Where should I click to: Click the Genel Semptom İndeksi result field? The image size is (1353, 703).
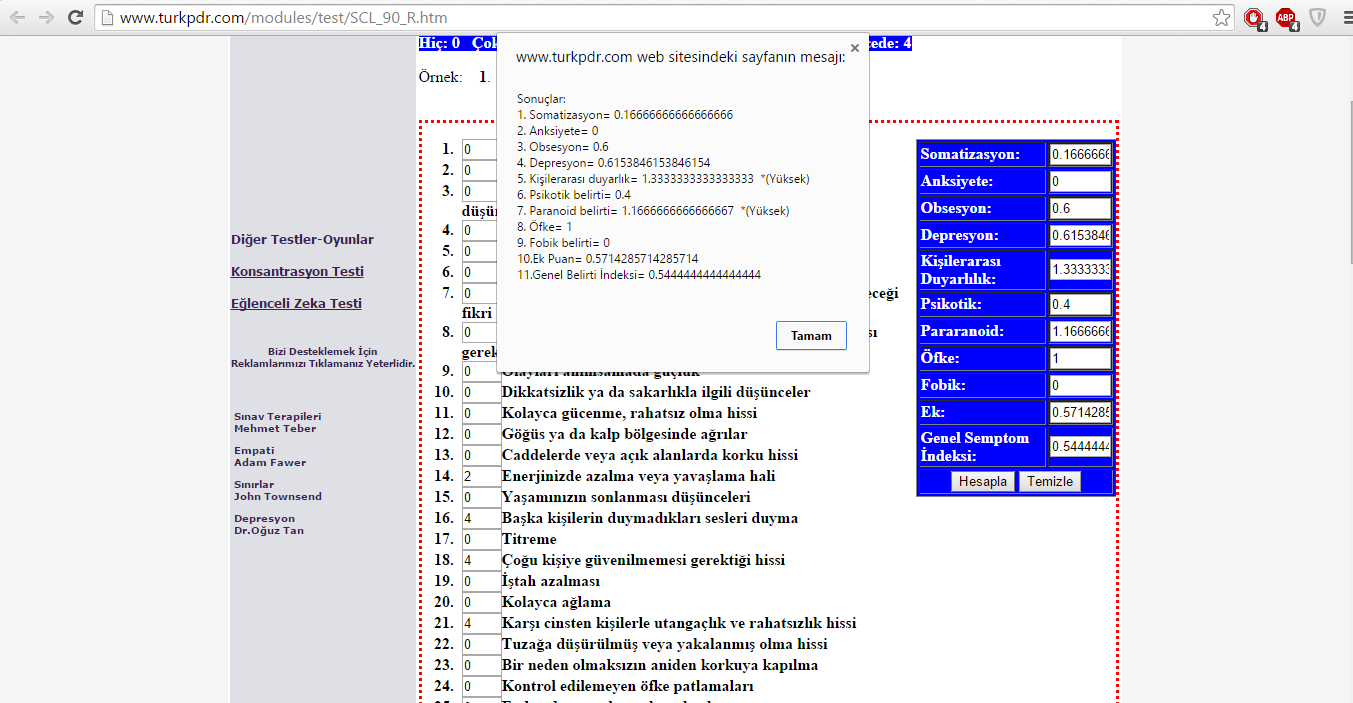[1080, 446]
